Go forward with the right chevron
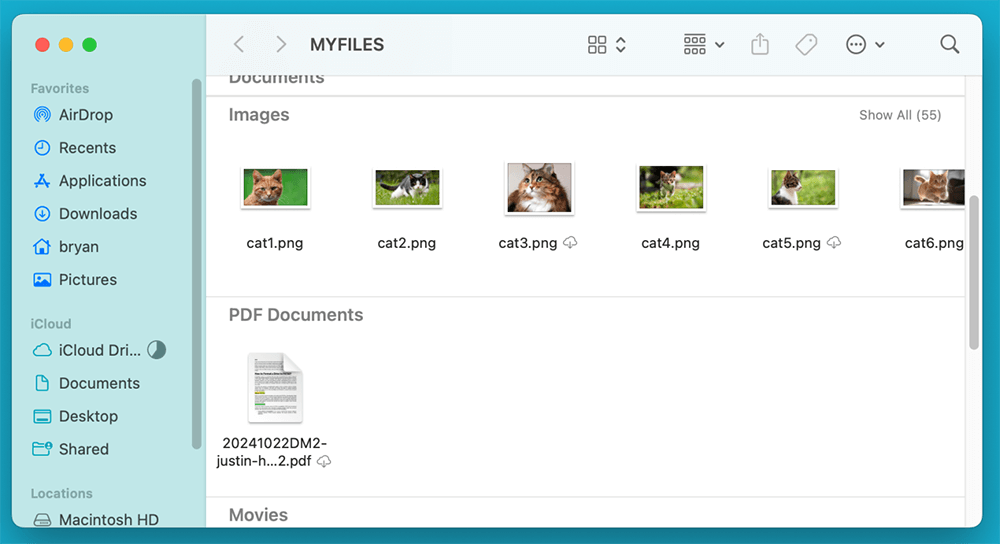Screen dimensions: 1000x544 [x=281, y=45]
